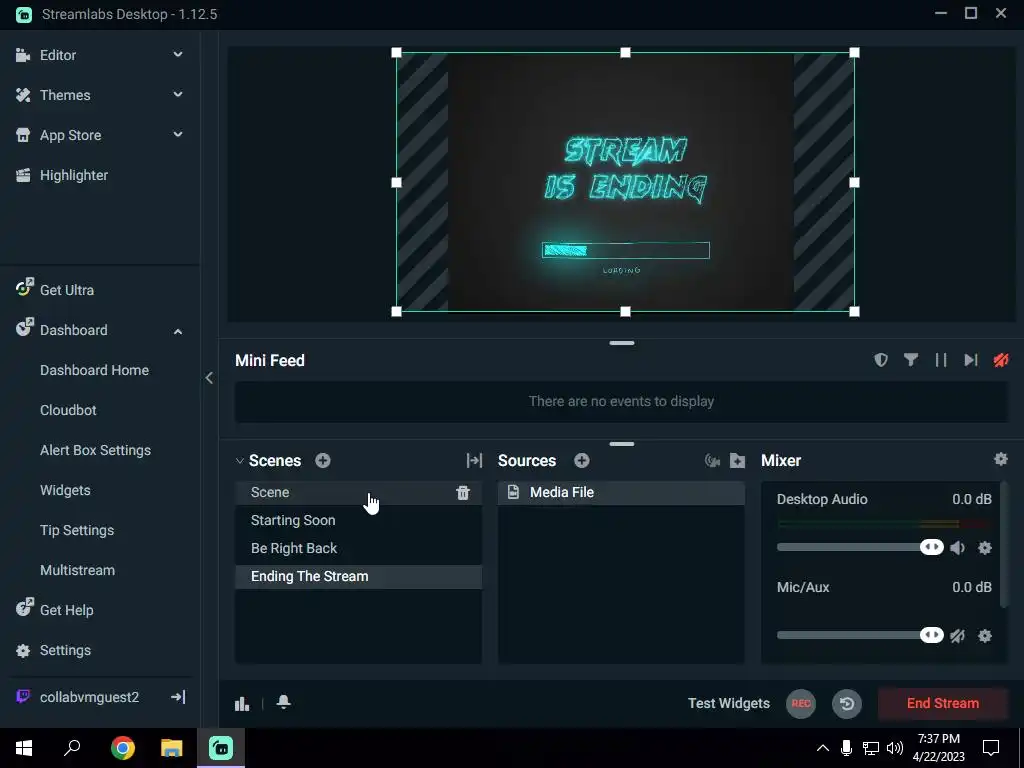Pause the Mini Feed alert queue
Viewport: 1024px width, 768px height.
[x=940, y=360]
